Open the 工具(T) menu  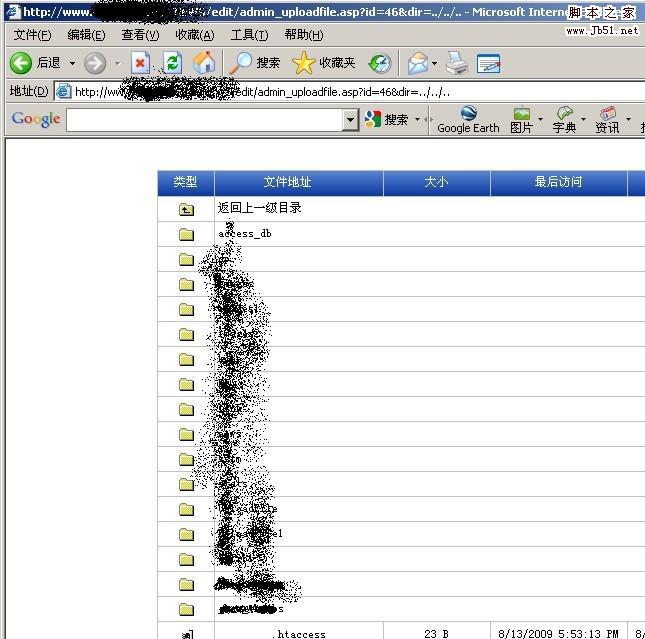coord(249,35)
